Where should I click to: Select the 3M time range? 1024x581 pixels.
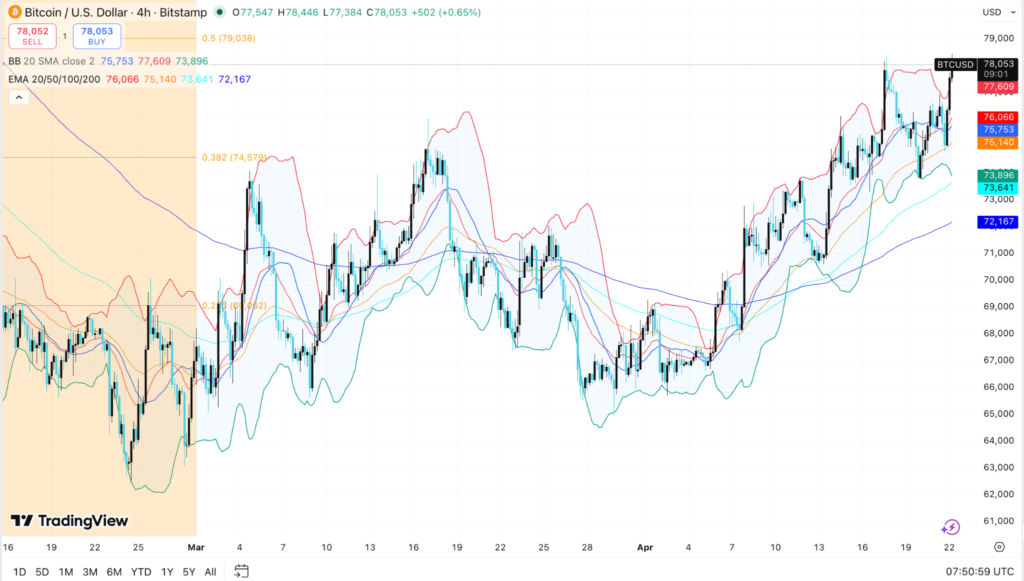pos(90,571)
